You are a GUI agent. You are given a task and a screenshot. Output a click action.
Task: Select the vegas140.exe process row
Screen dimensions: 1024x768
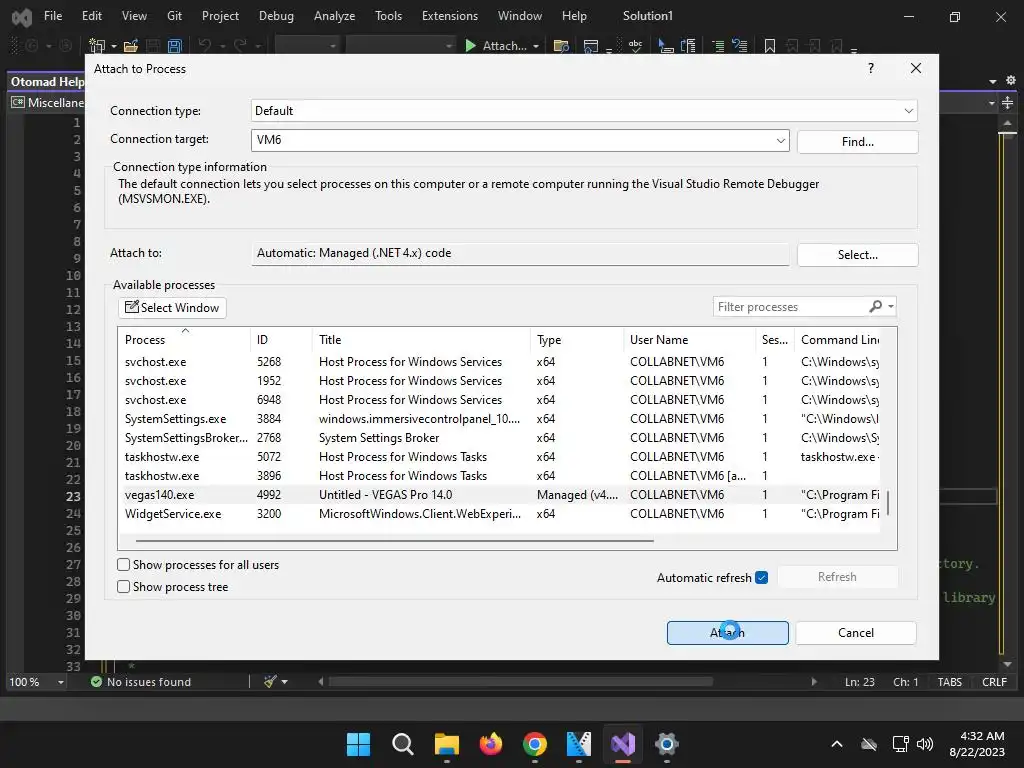click(x=501, y=494)
